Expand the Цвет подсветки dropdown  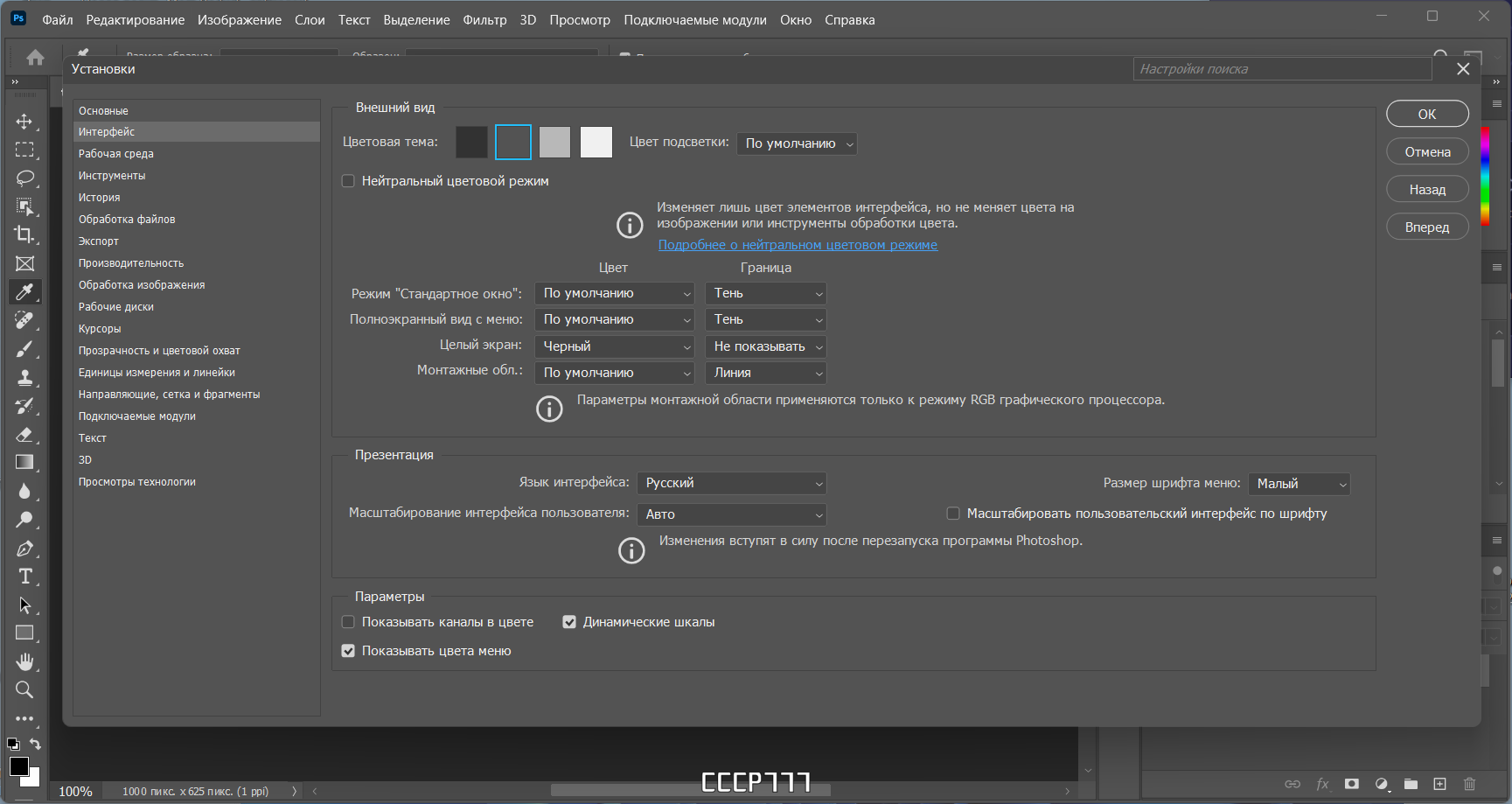[797, 143]
